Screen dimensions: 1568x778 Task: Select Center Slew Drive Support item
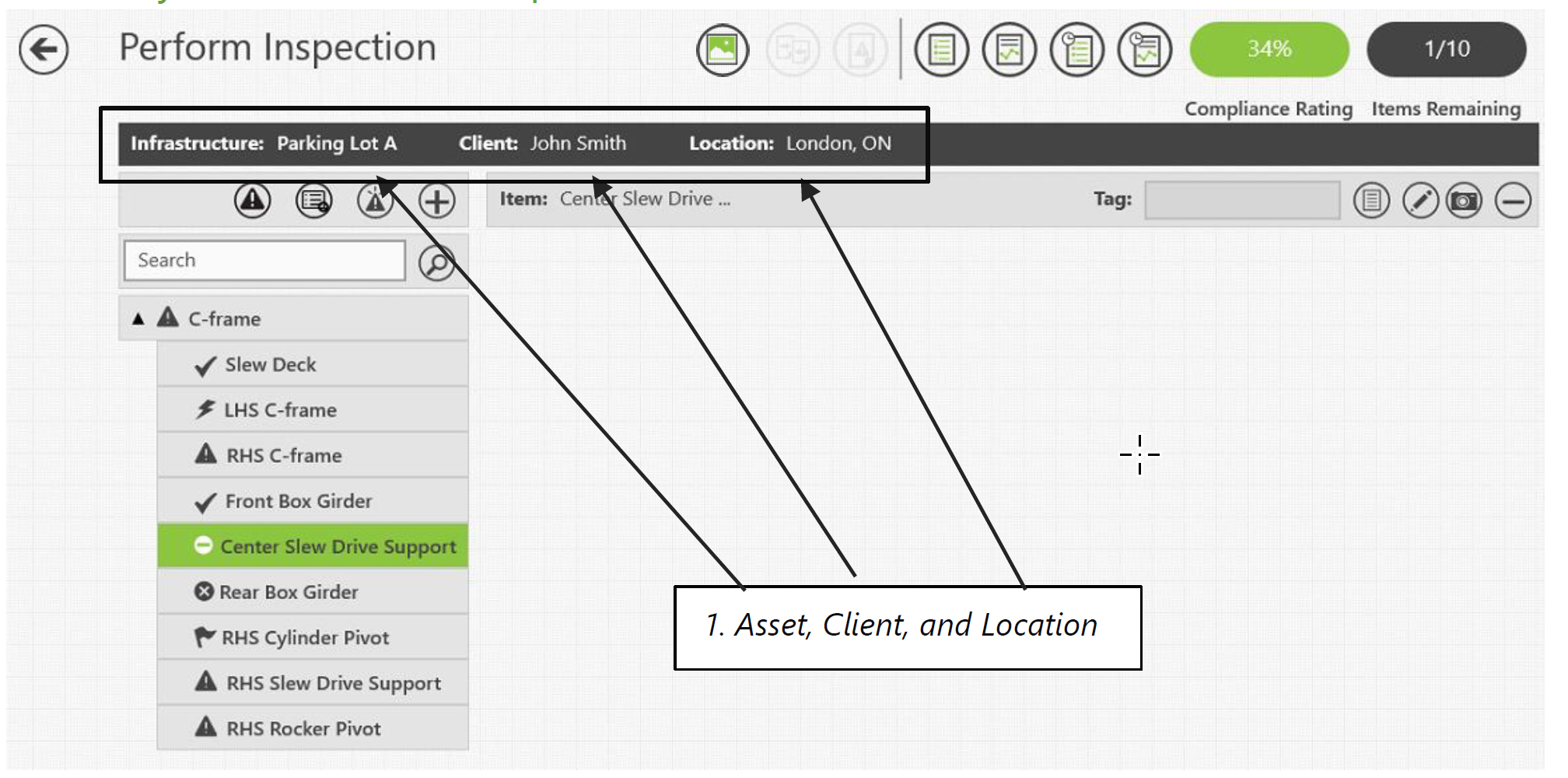(x=338, y=547)
